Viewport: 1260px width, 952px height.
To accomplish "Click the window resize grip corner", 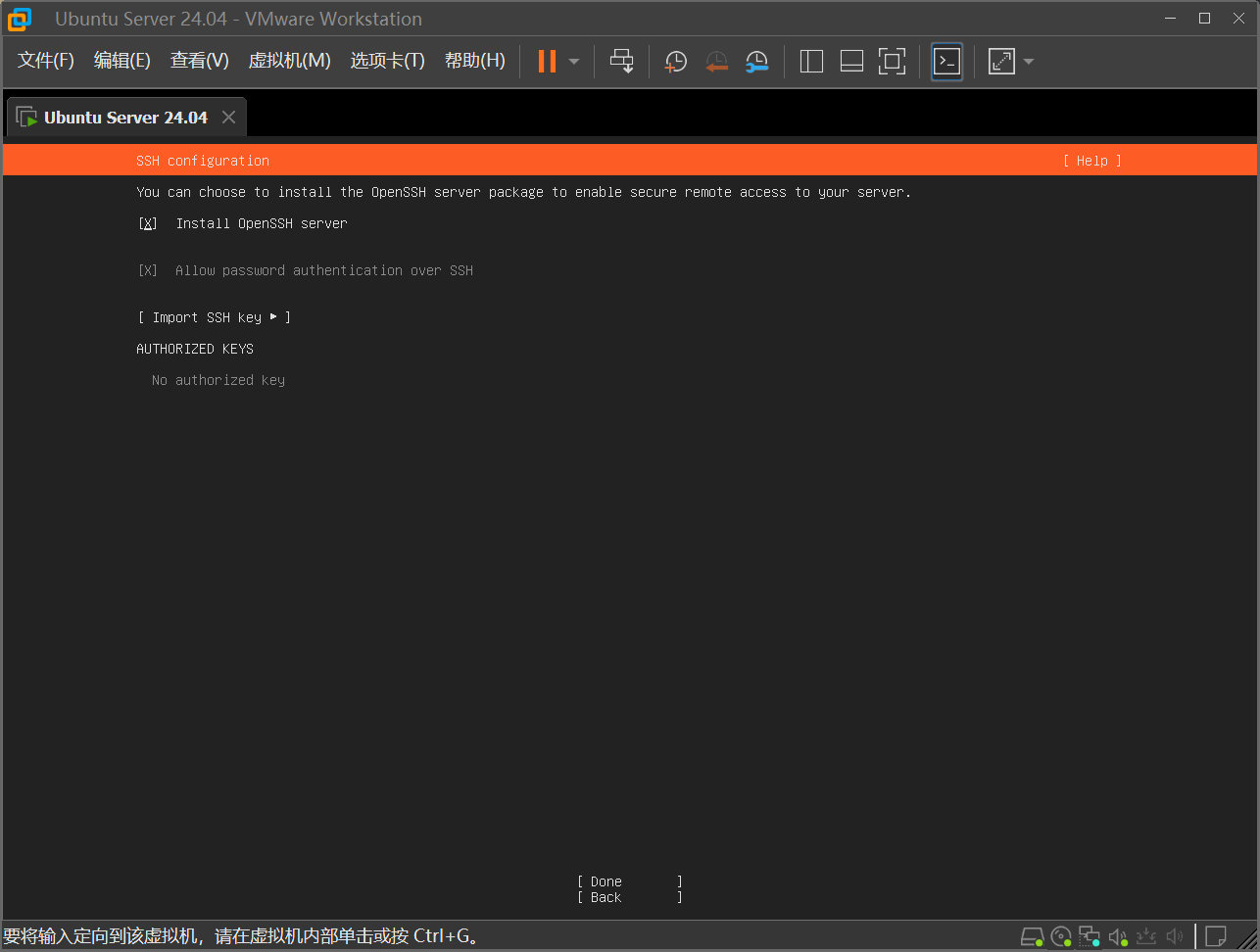I will point(1246,938).
